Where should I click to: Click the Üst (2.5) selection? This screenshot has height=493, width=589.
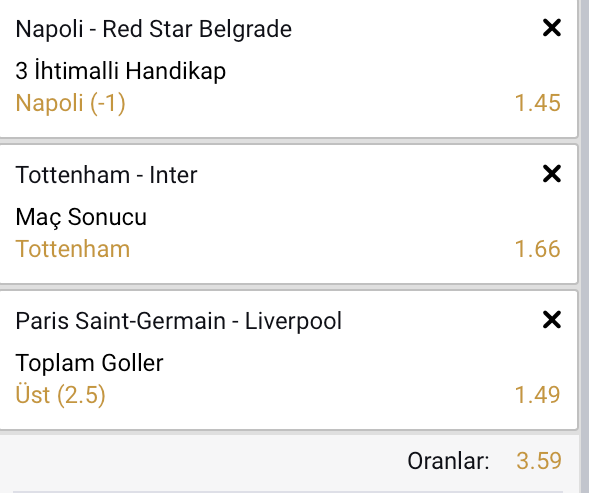(x=60, y=395)
